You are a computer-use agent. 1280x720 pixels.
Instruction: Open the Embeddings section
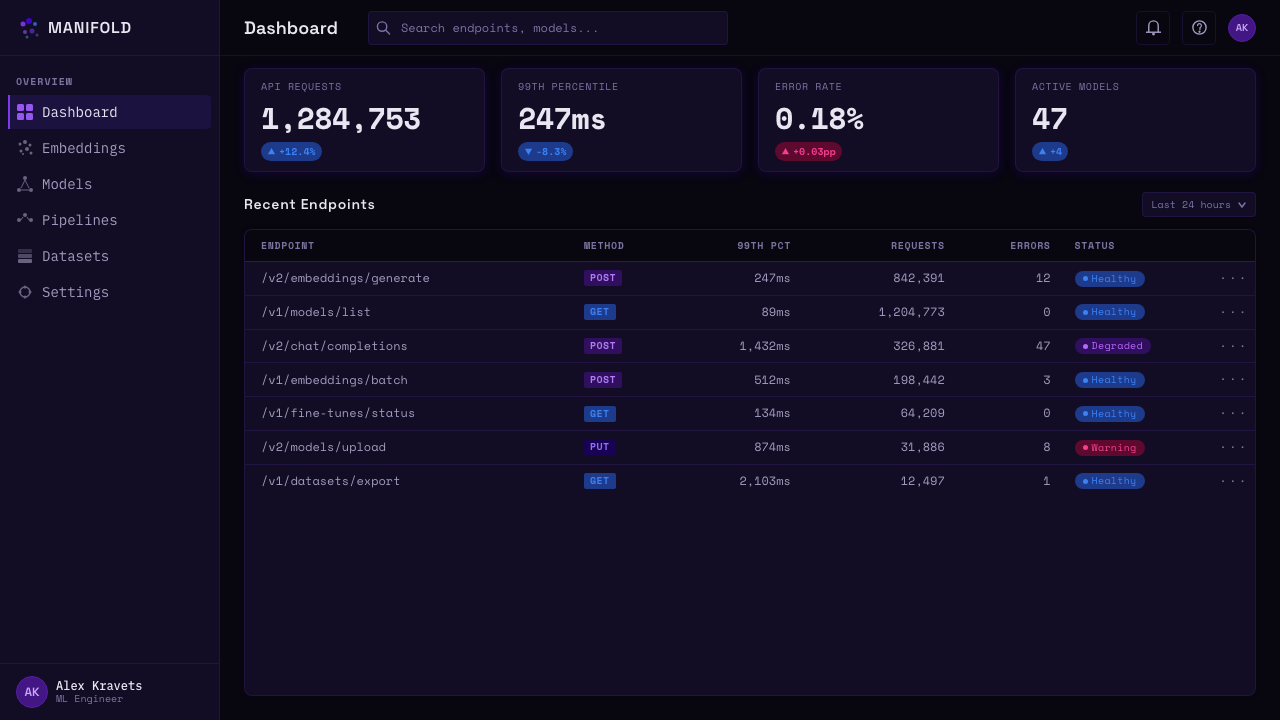(110, 148)
